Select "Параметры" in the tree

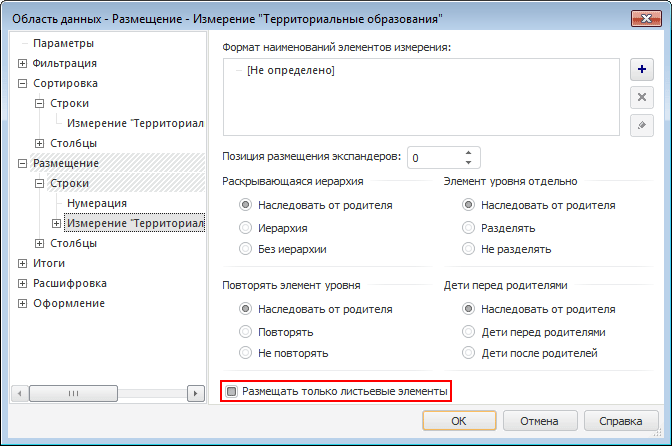click(63, 43)
